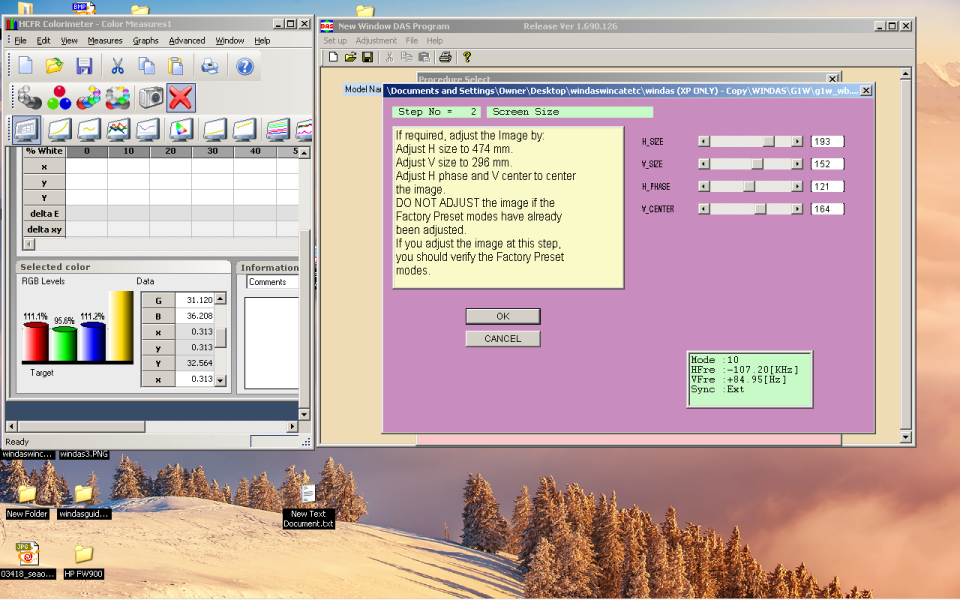Screen dimensions: 960x600
Task: Click the G value 31.120
Action: tap(195, 300)
